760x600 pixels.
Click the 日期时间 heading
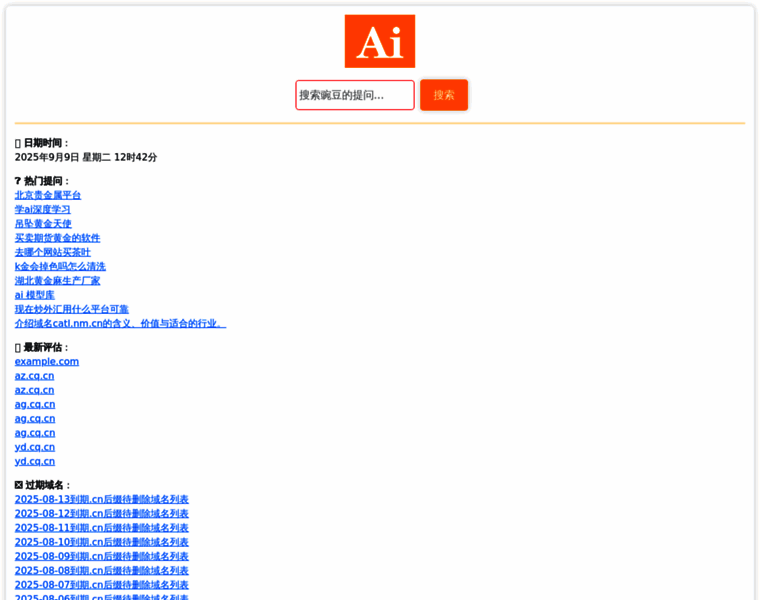[42, 143]
